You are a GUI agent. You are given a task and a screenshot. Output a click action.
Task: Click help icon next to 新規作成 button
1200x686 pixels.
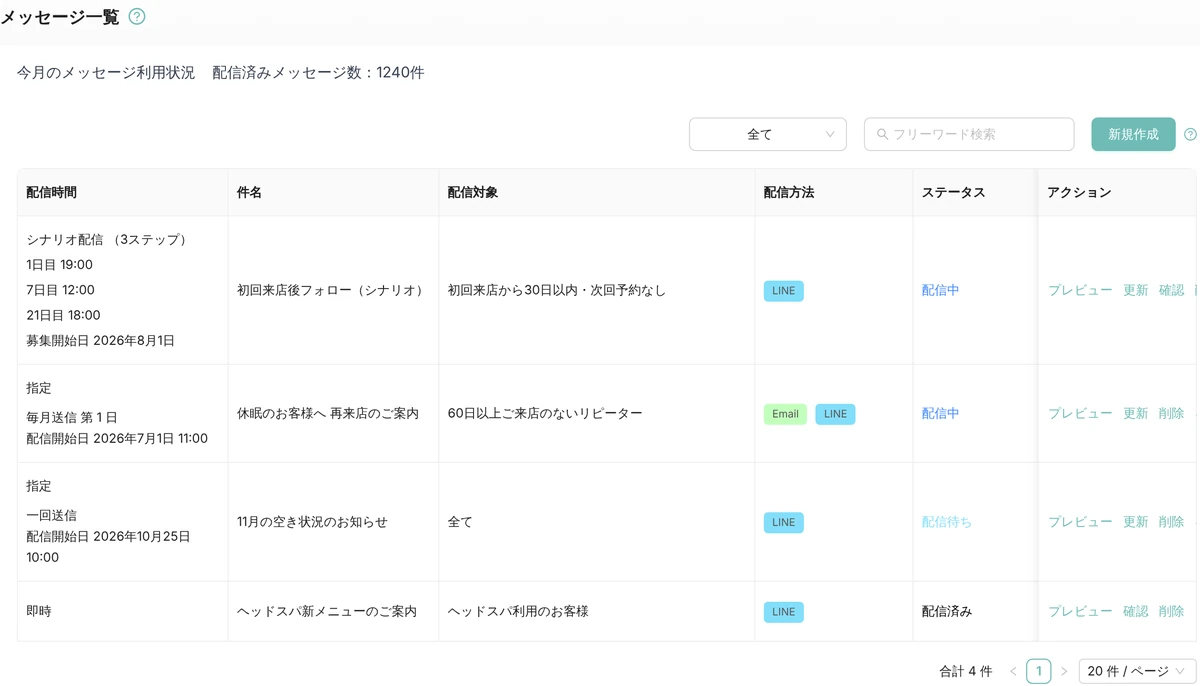click(1190, 134)
